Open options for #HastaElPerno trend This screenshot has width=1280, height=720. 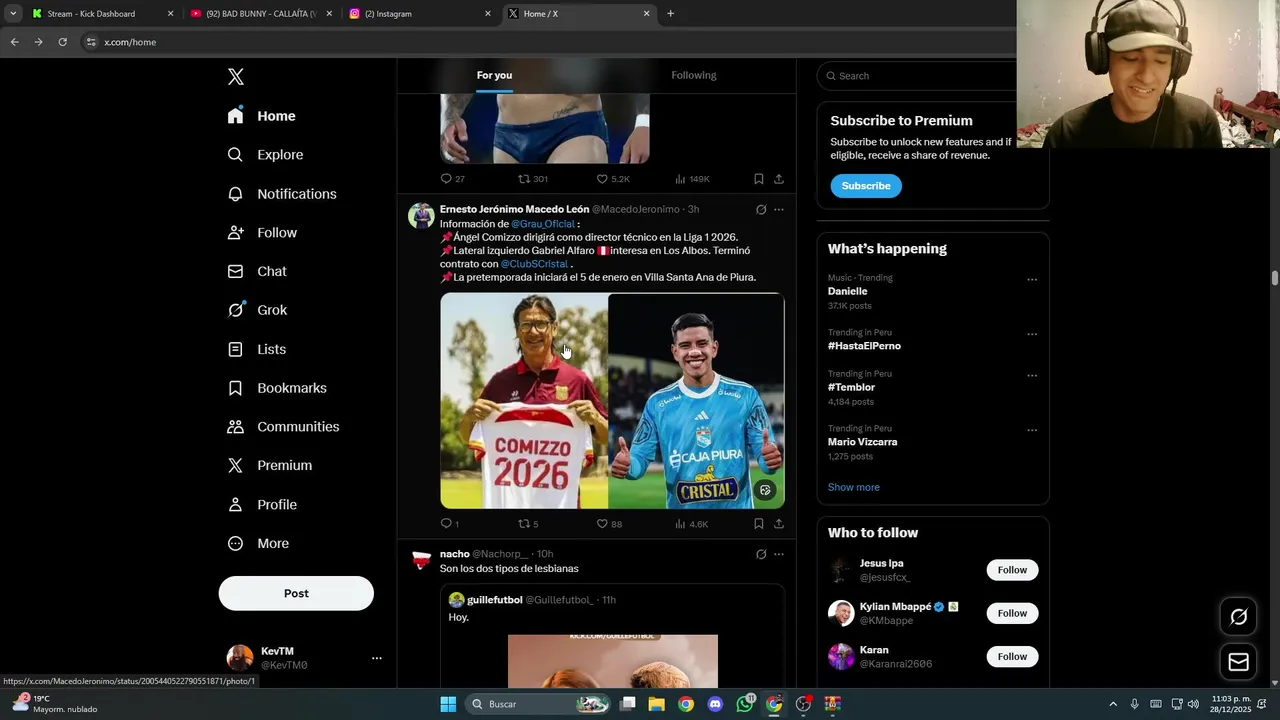[x=1032, y=335]
